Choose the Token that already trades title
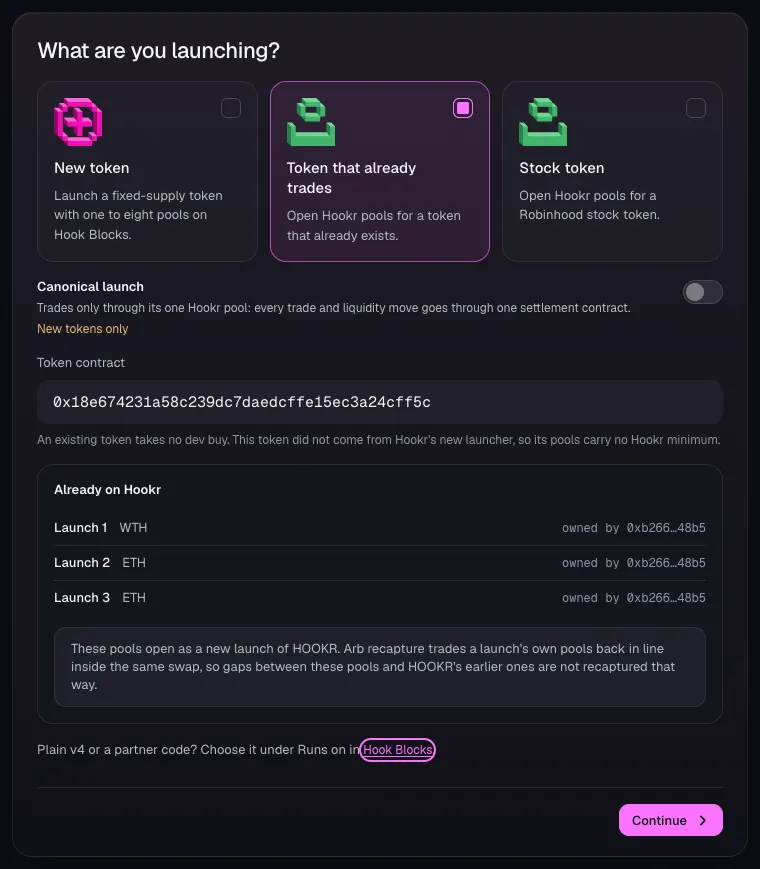The width and height of the screenshot is (760, 869). (x=351, y=178)
